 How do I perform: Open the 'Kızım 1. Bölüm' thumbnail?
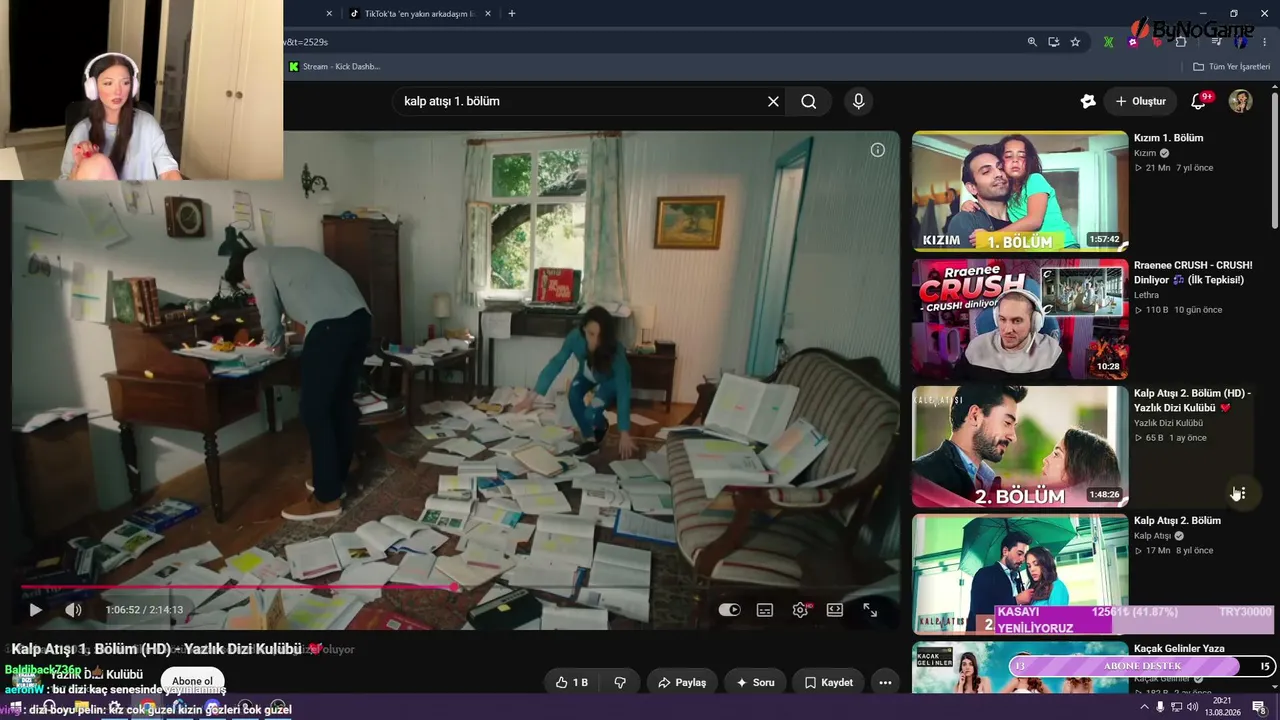pos(1020,191)
